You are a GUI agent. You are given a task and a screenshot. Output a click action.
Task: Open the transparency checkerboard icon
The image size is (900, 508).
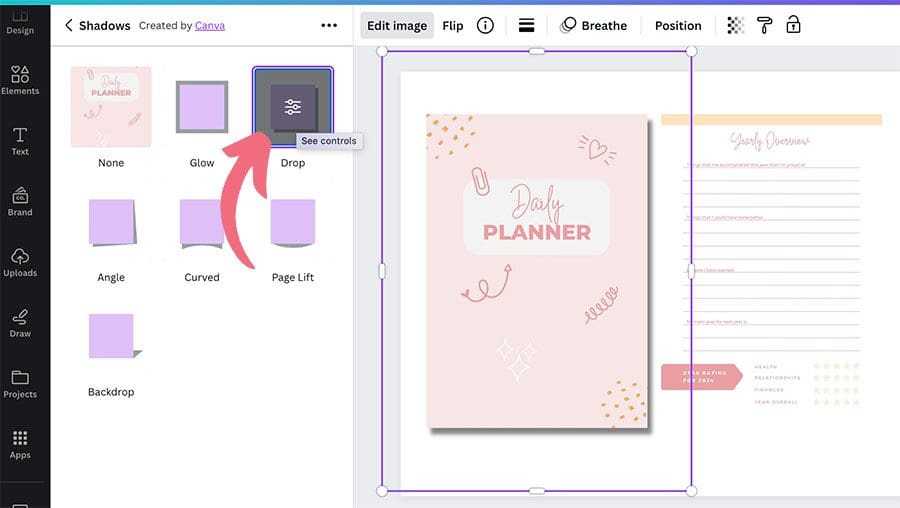click(x=736, y=26)
